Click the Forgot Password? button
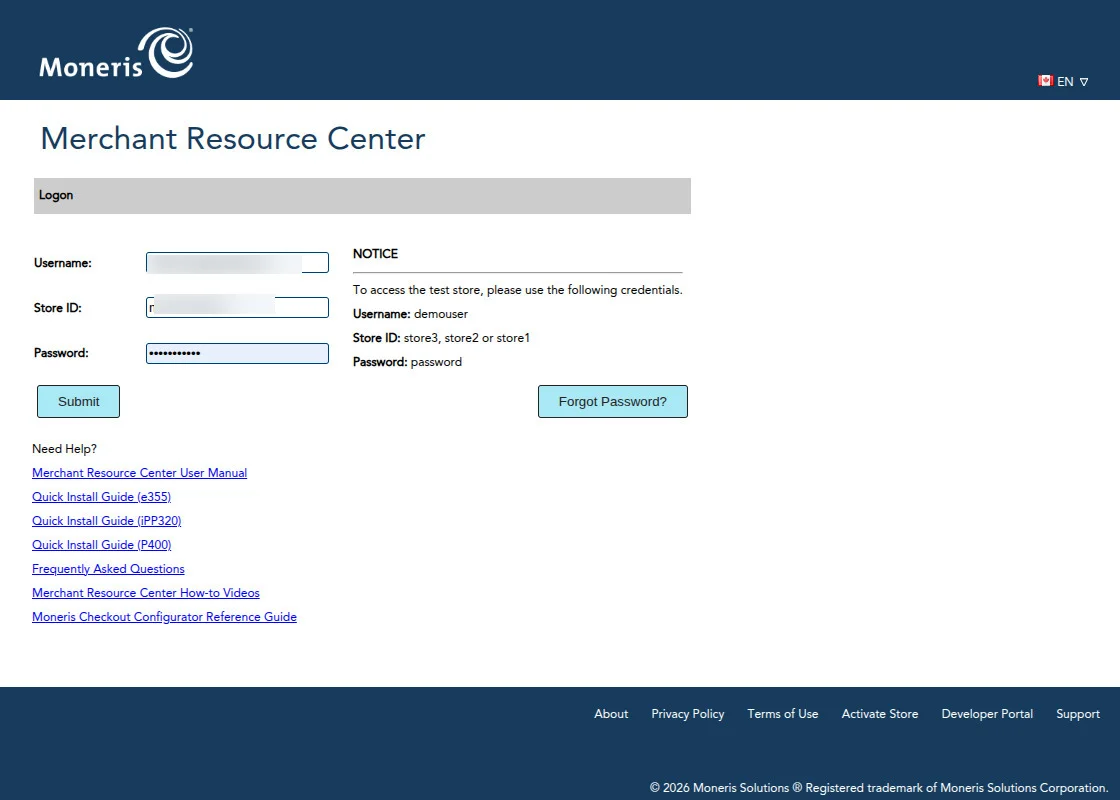1120x800 pixels. [613, 401]
